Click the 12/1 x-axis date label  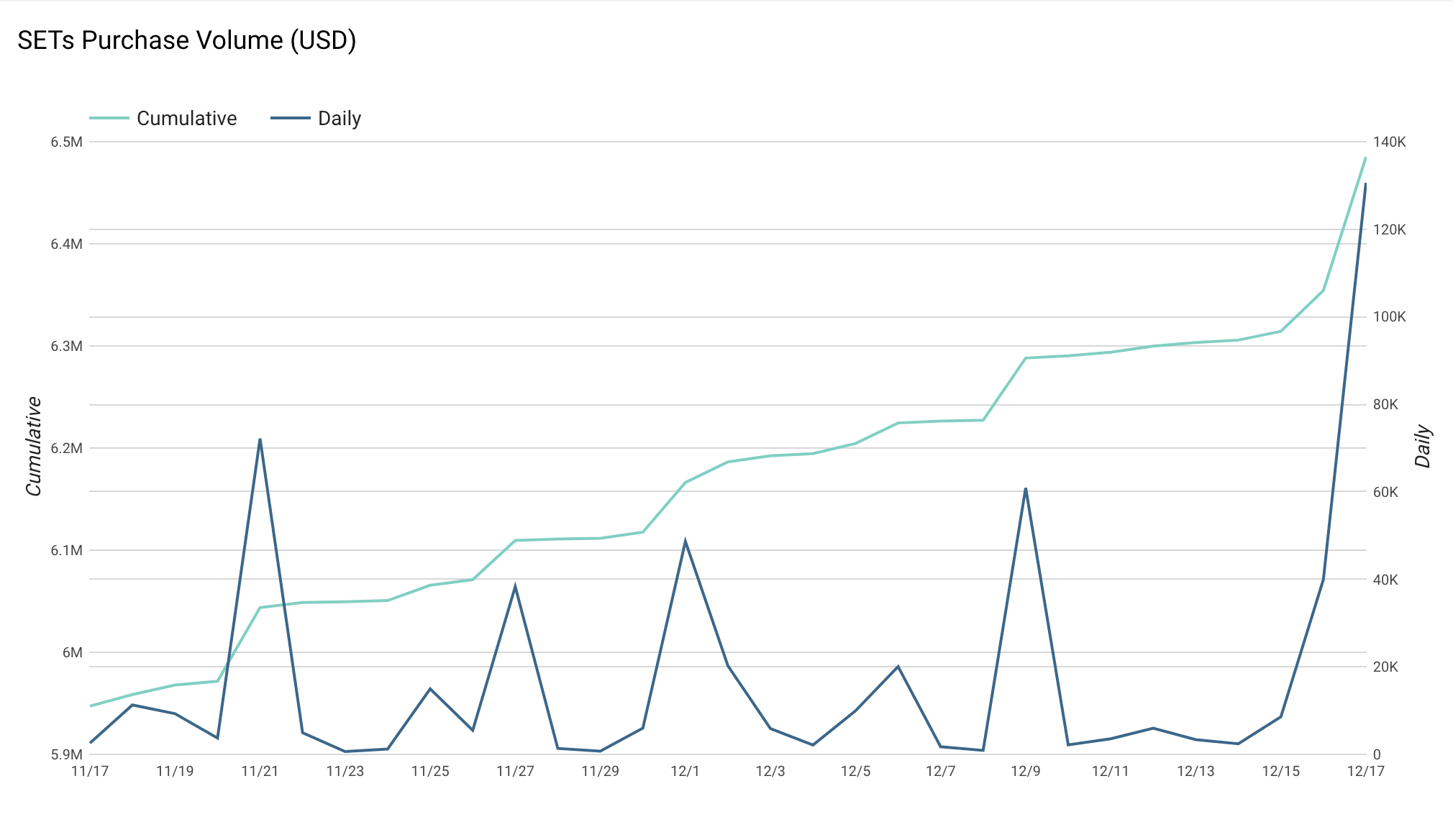click(685, 772)
